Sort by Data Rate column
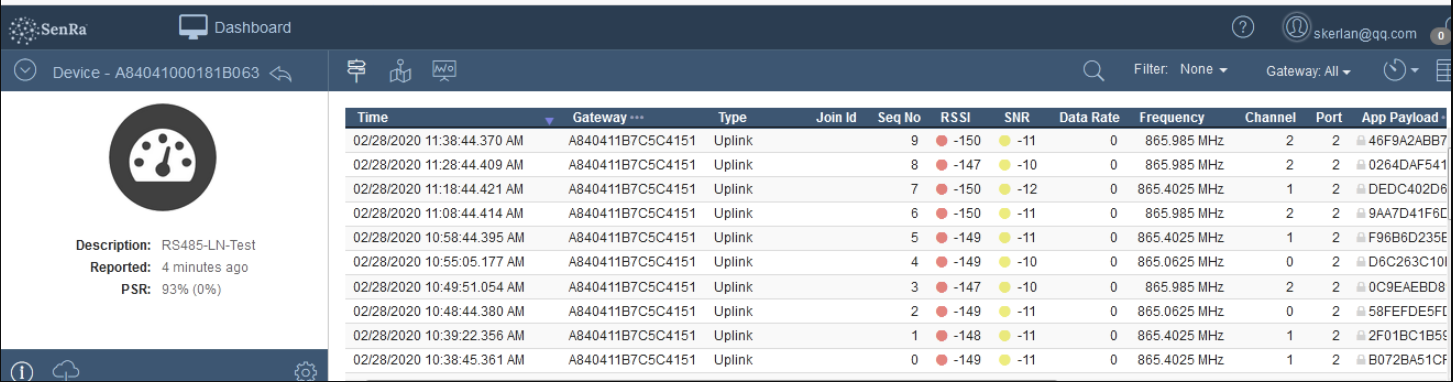1453x382 pixels. 1089,117
